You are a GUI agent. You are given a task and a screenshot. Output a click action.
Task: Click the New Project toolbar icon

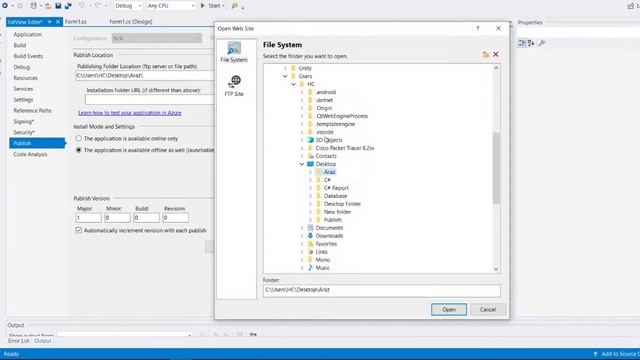[x=33, y=6]
